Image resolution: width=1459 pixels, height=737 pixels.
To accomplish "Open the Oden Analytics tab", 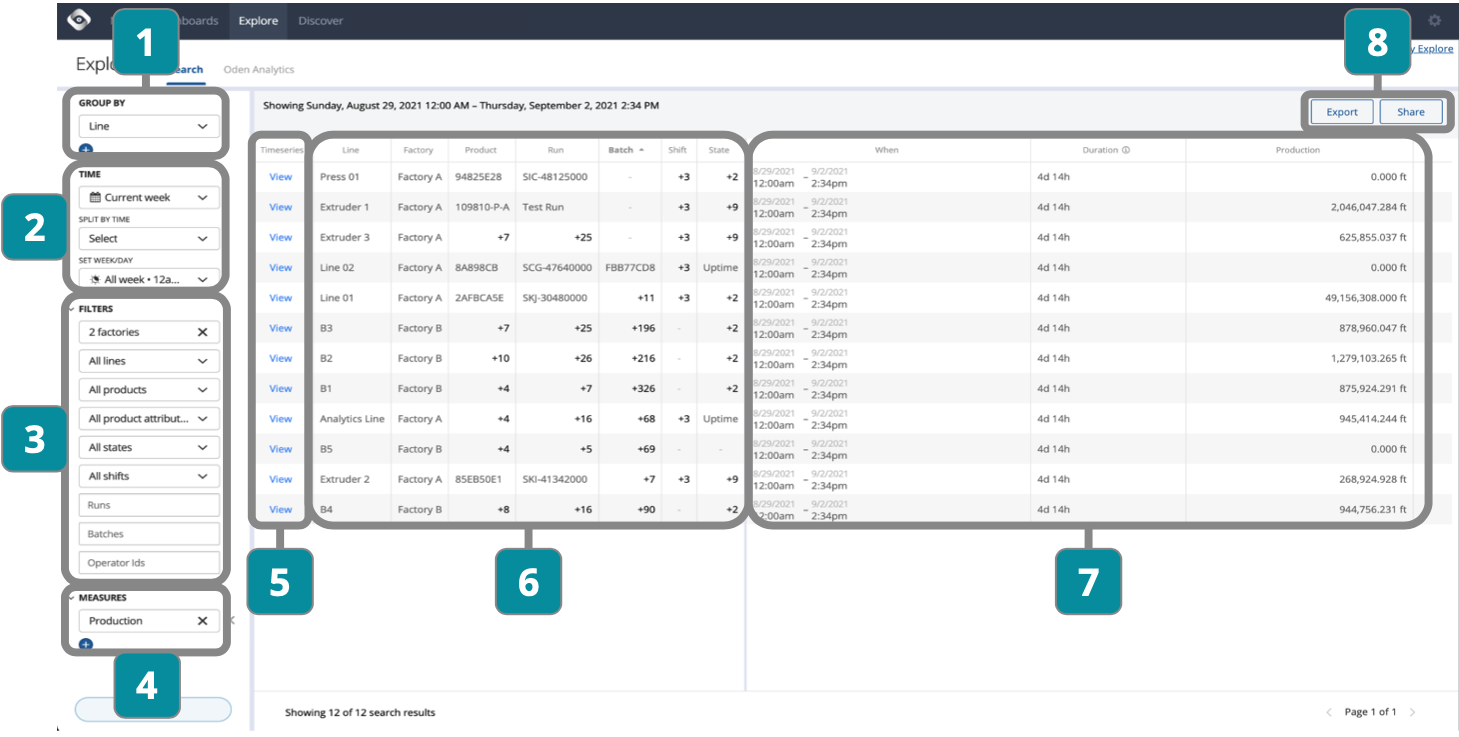I will (259, 70).
